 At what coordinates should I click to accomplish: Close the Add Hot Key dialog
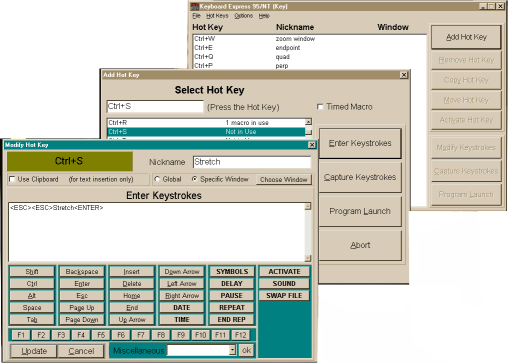pyautogui.click(x=404, y=75)
